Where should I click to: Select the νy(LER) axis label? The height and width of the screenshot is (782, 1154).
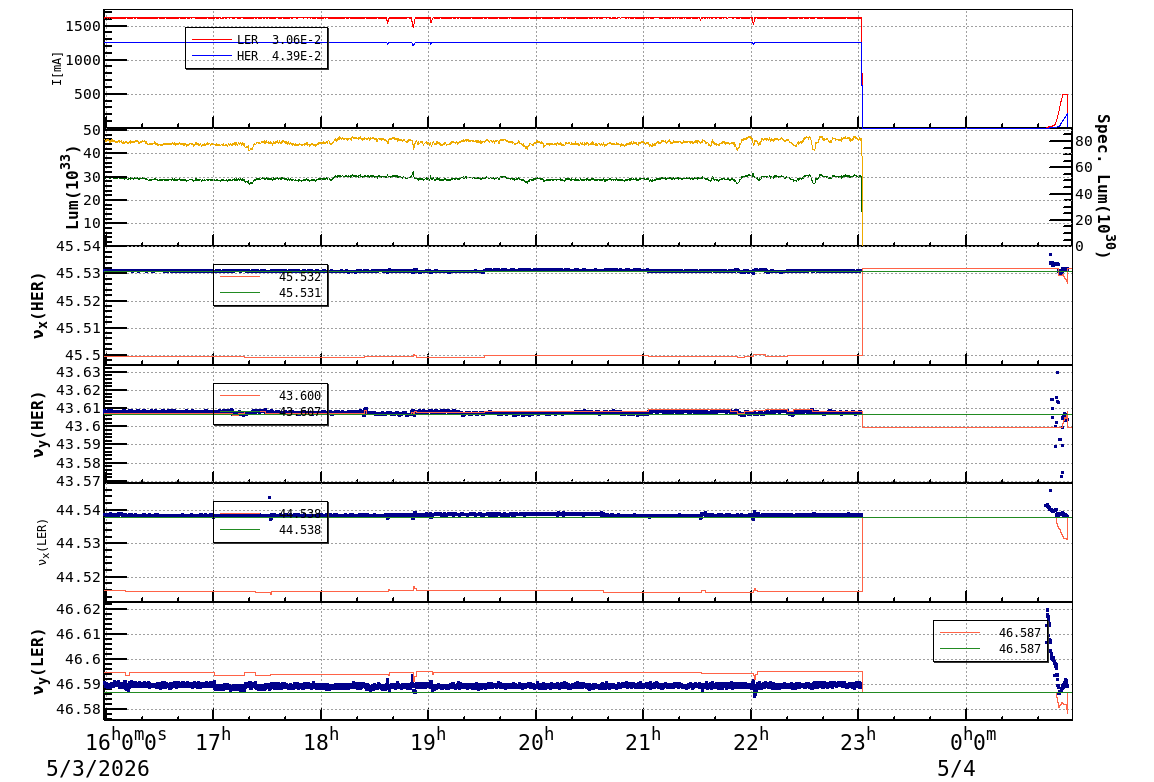39,661
